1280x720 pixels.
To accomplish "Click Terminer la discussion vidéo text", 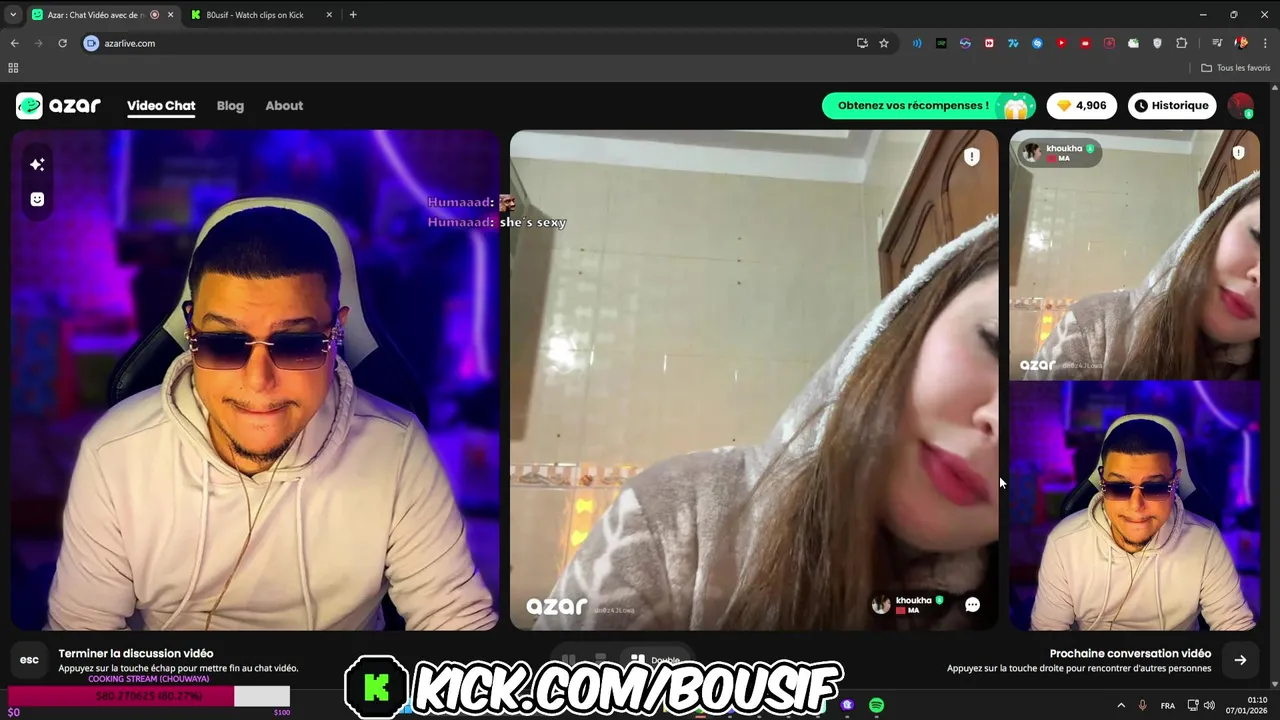I will click(135, 653).
